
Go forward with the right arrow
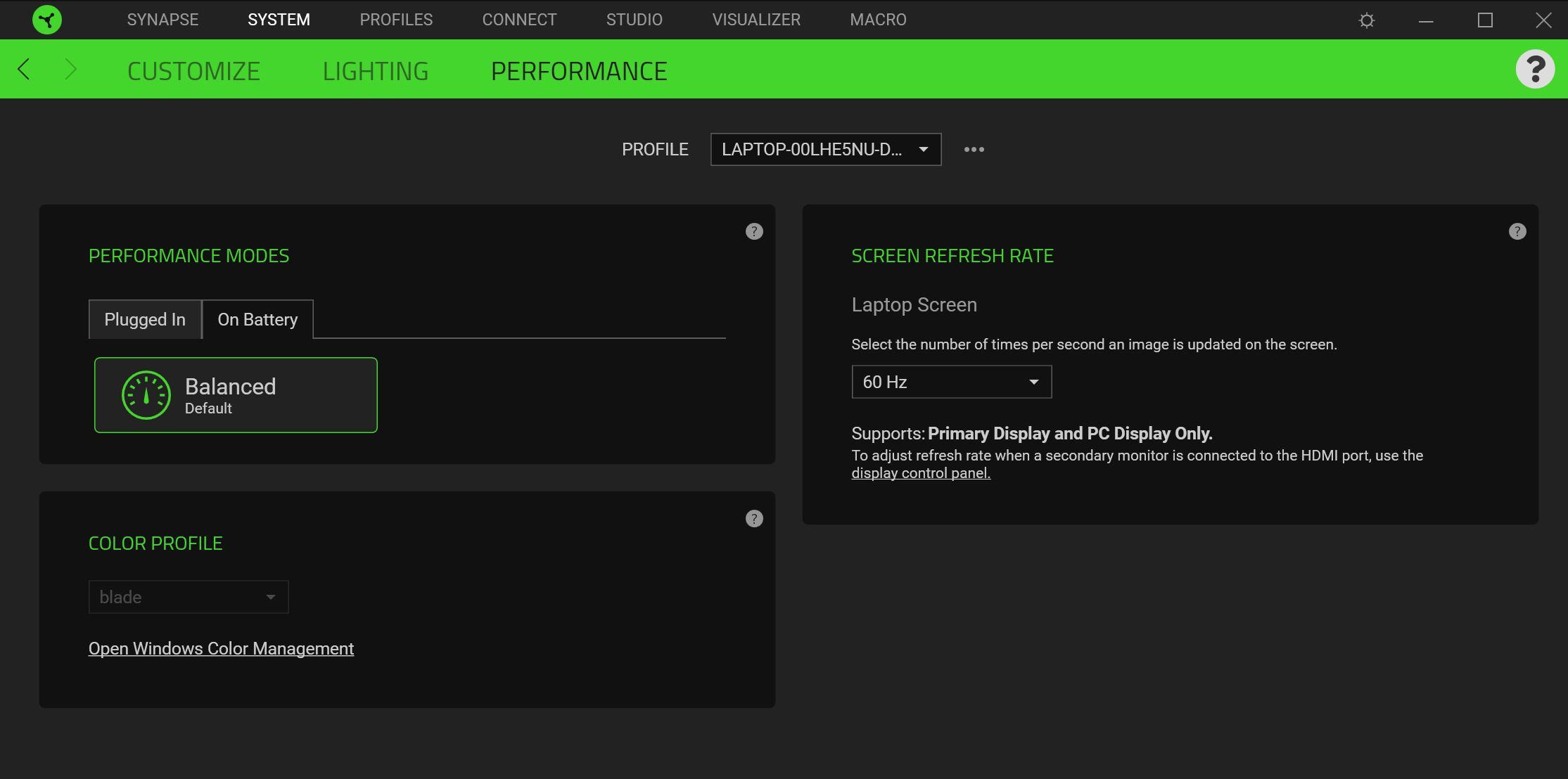pyautogui.click(x=70, y=69)
